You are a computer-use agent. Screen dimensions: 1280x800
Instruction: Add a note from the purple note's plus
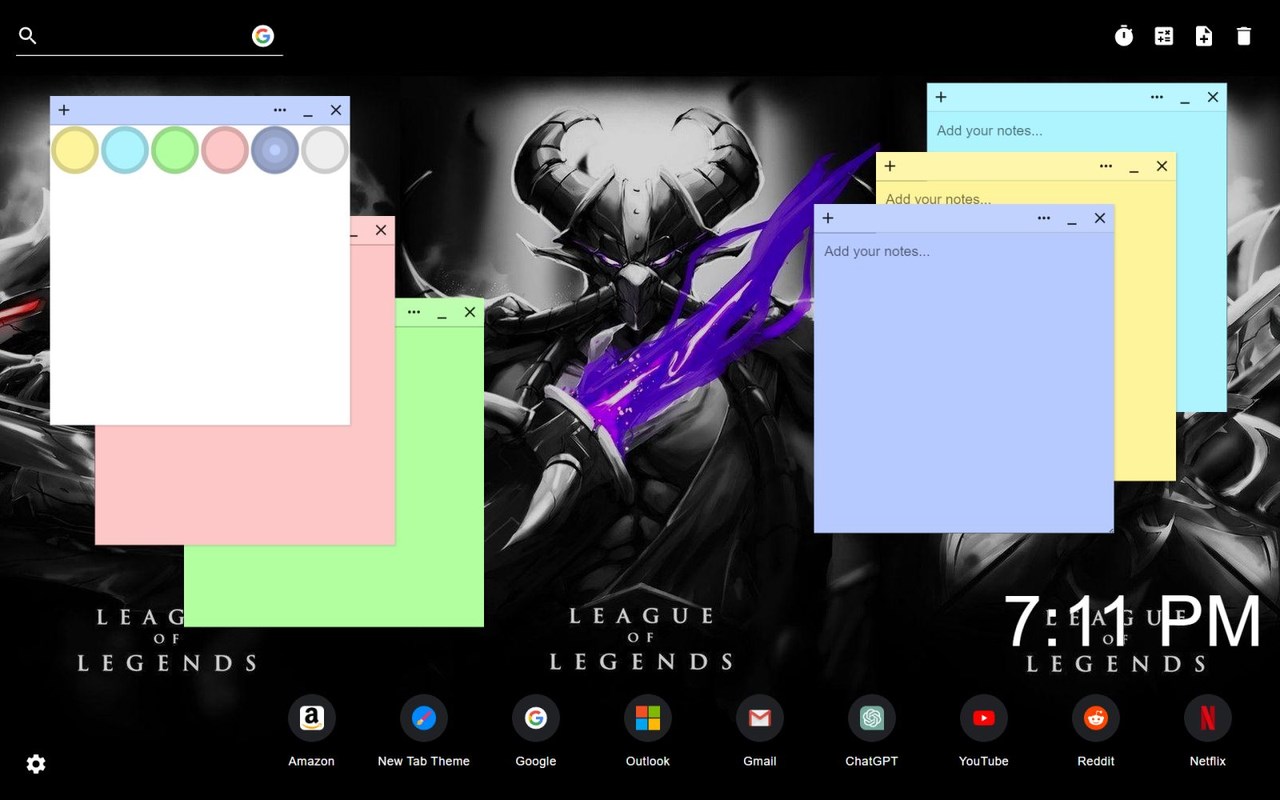click(828, 218)
